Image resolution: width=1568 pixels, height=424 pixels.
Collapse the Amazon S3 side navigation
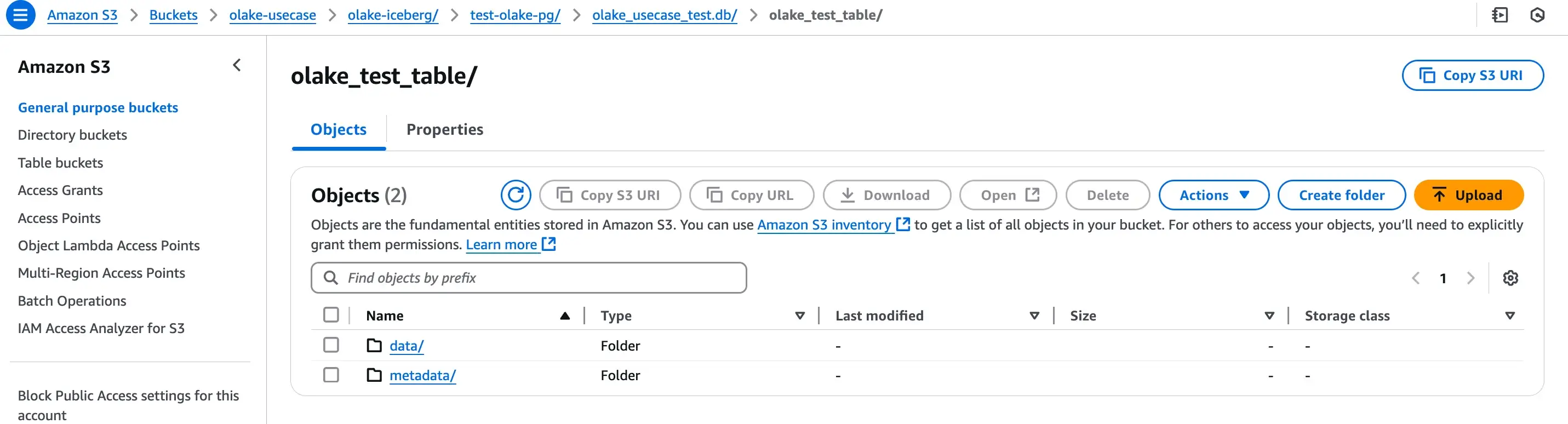(237, 65)
